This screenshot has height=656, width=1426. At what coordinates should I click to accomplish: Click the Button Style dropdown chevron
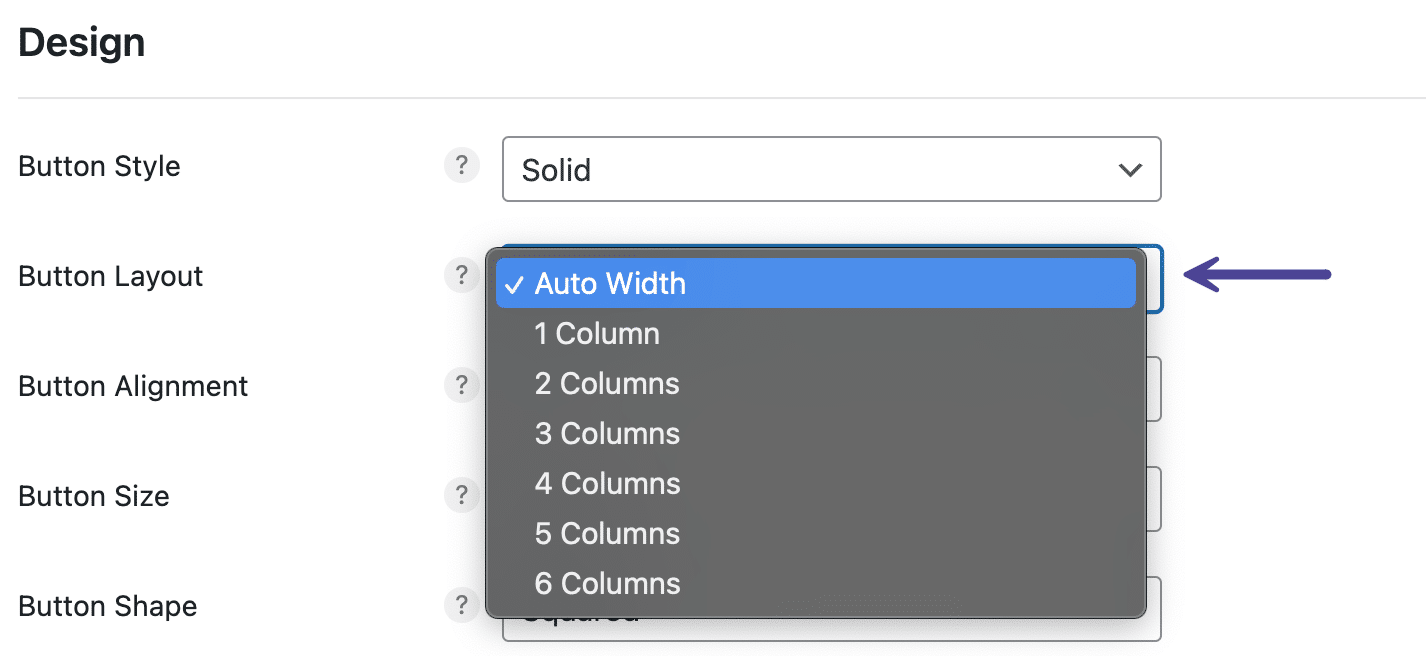click(x=1130, y=170)
